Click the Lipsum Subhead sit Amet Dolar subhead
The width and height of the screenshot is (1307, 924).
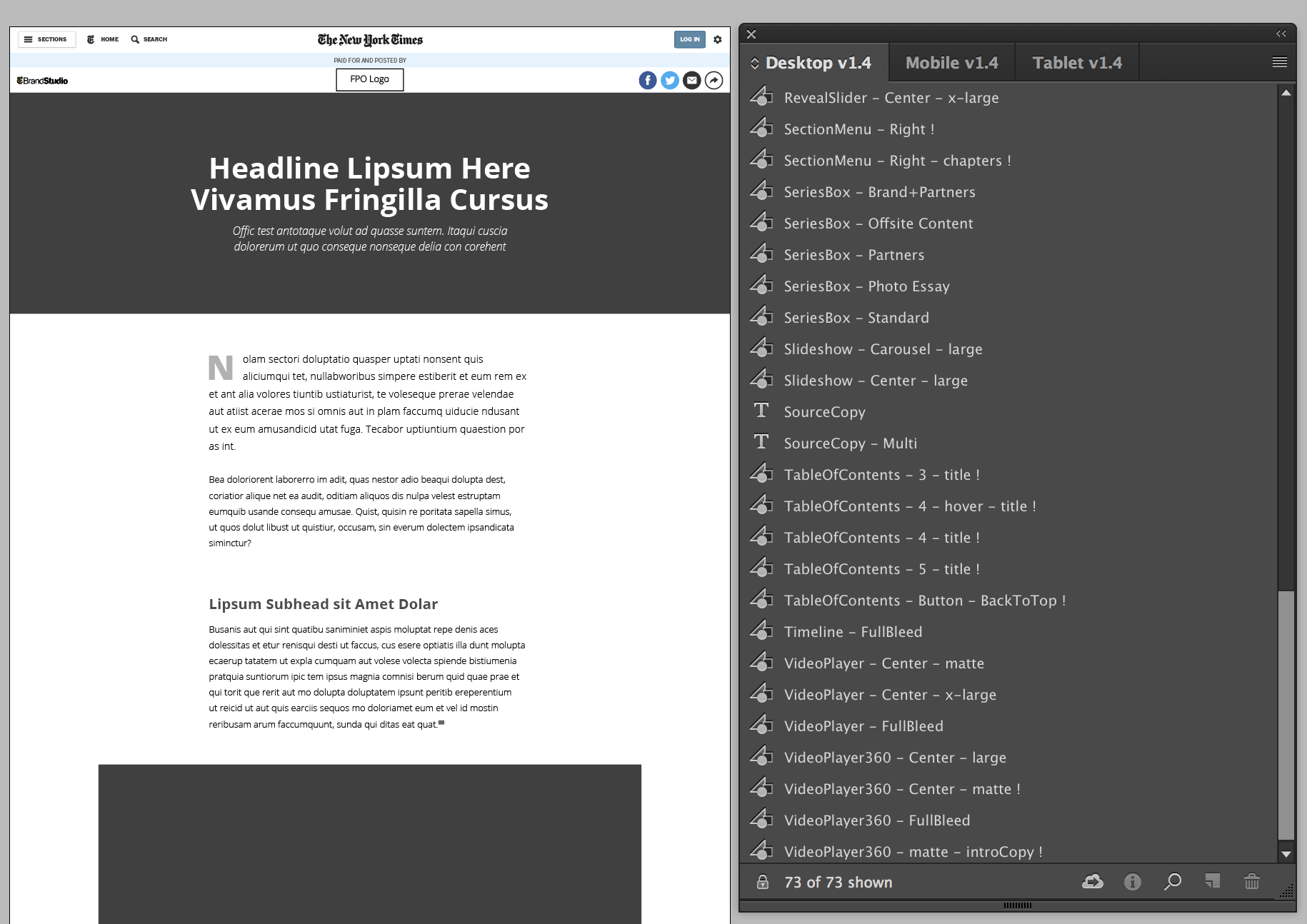[323, 604]
